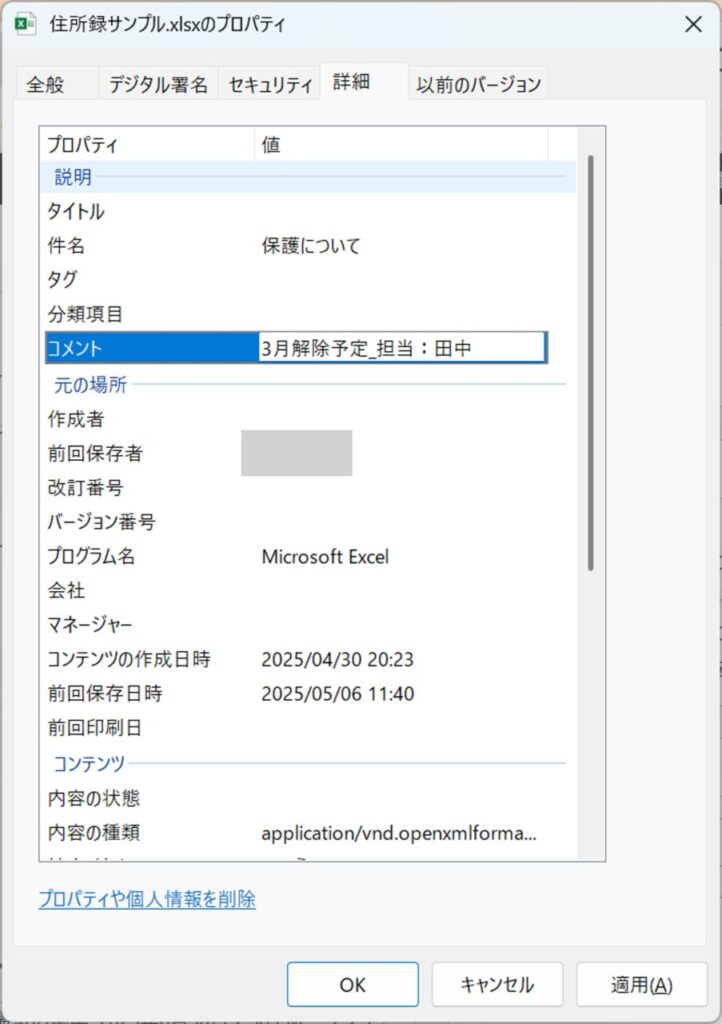This screenshot has height=1024, width=722.
Task: Select the 分類項目 property row
Action: 307,313
